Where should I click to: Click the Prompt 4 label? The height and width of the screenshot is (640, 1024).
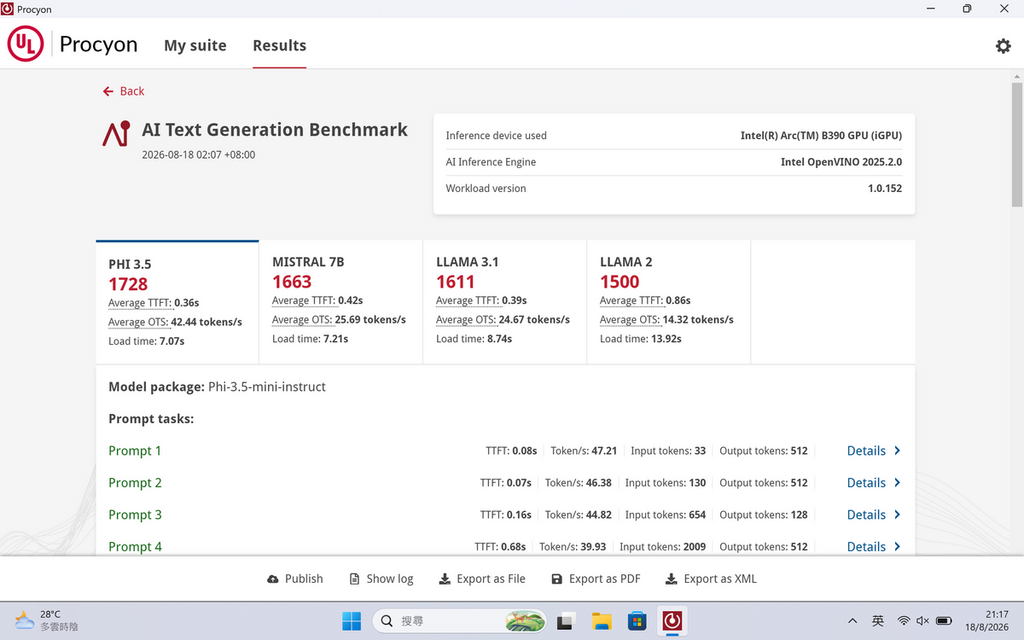click(135, 547)
